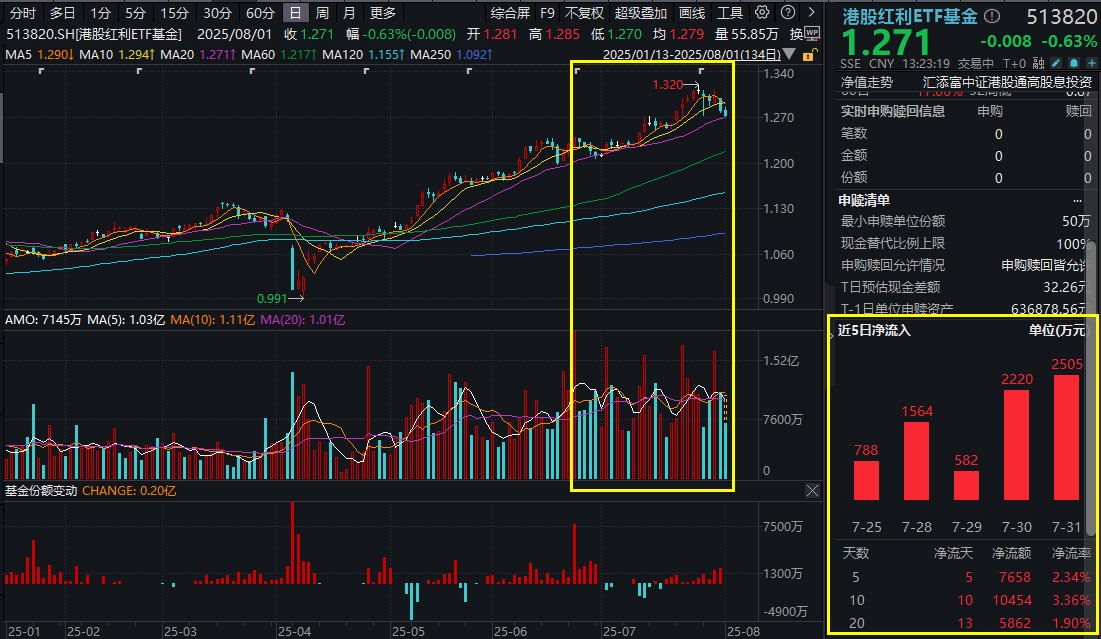The height and width of the screenshot is (639, 1101).
Task: Click the info icon beside 港股红利ETF基金
Action: coord(992,14)
